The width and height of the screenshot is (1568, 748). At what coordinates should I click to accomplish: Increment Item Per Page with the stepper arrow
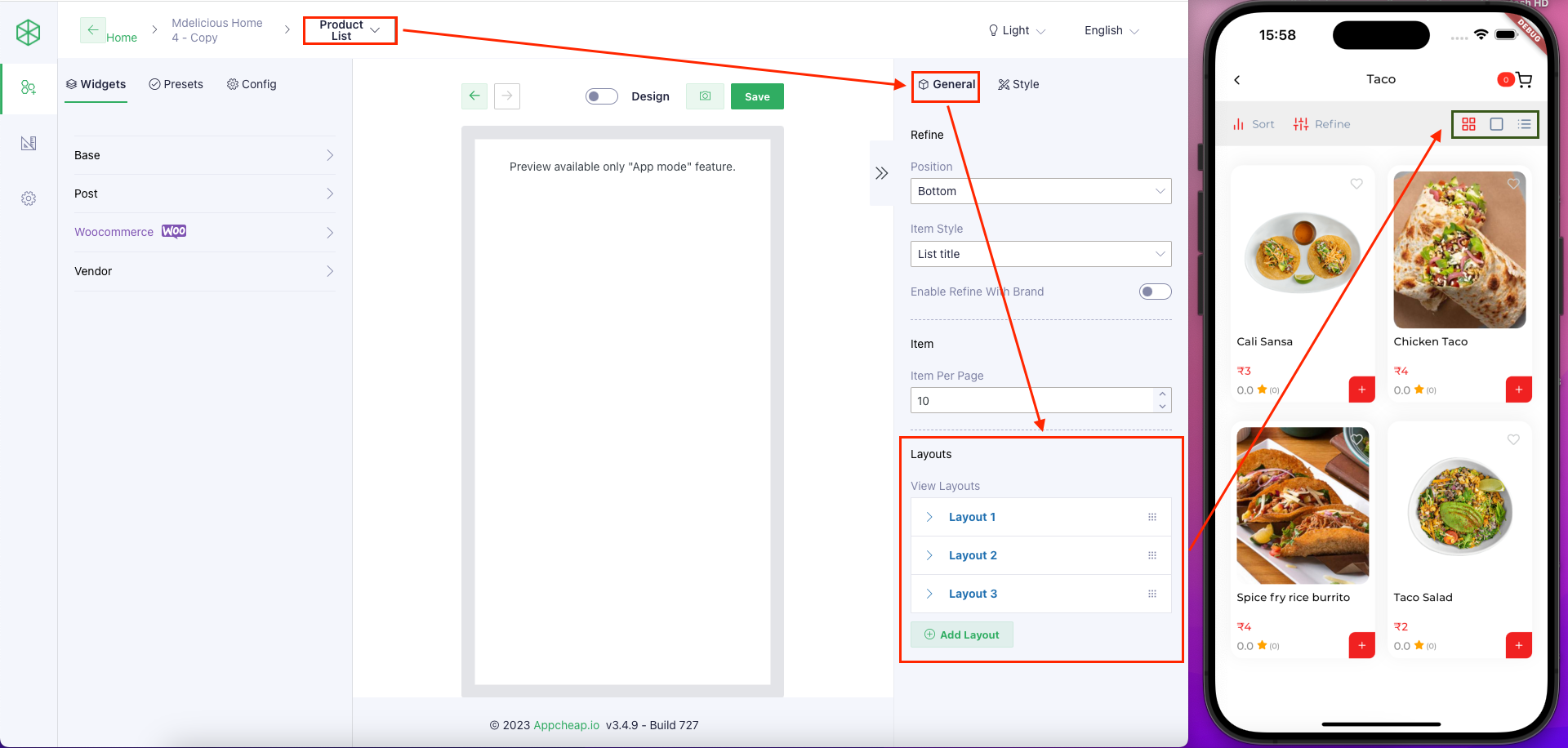coord(1162,395)
